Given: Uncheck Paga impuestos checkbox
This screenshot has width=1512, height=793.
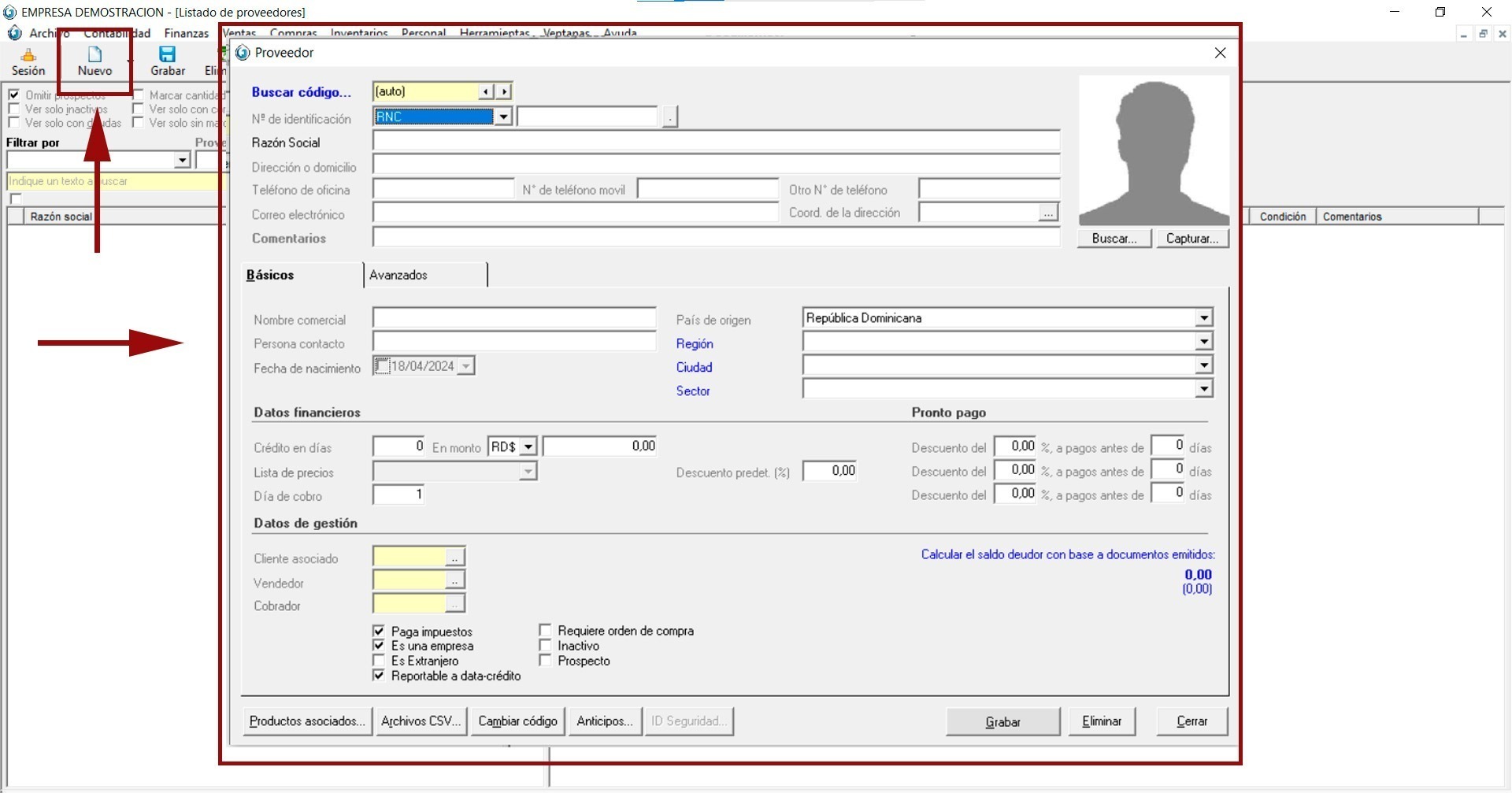Looking at the screenshot, I should (x=380, y=632).
